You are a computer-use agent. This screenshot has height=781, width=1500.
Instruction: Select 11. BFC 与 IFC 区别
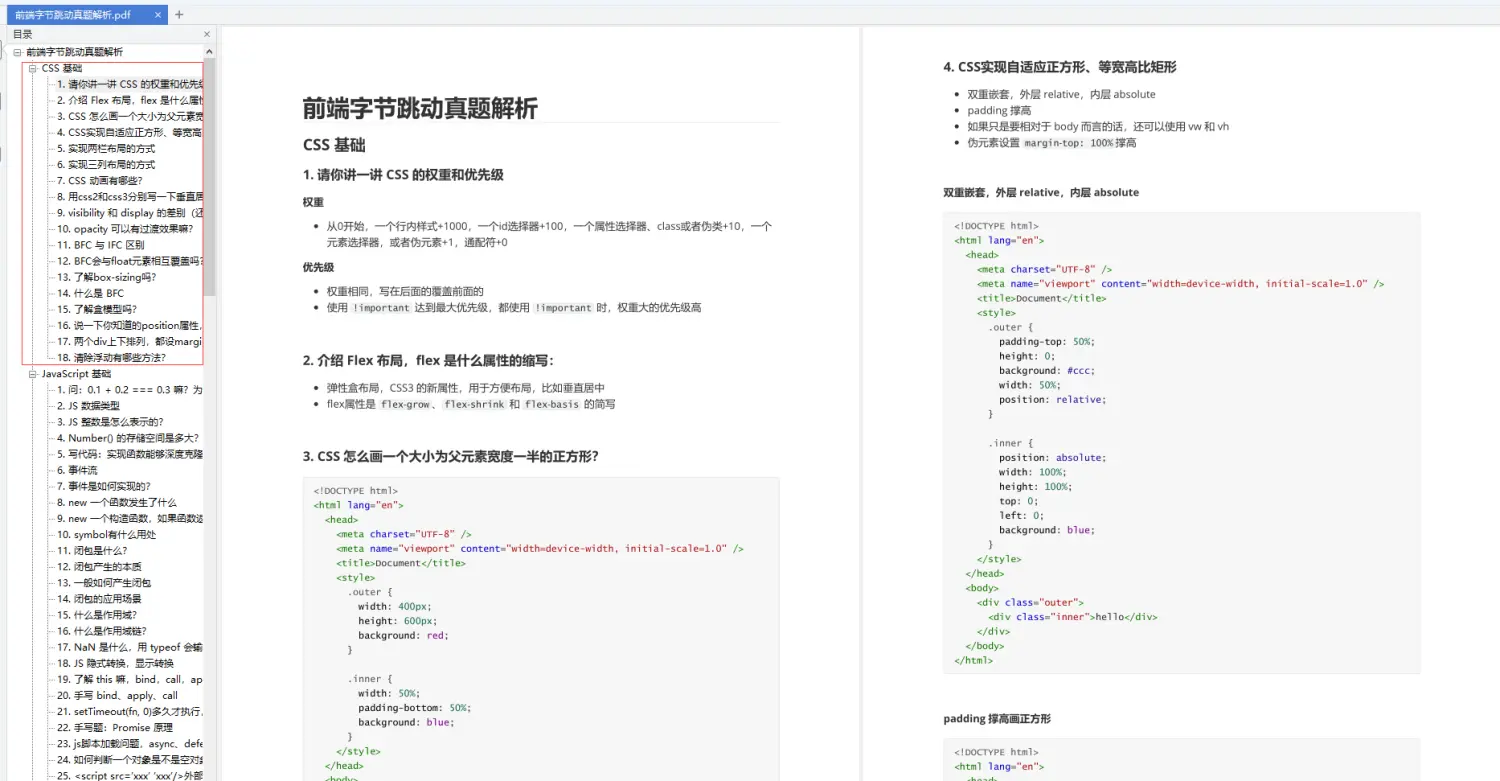pyautogui.click(x=100, y=245)
